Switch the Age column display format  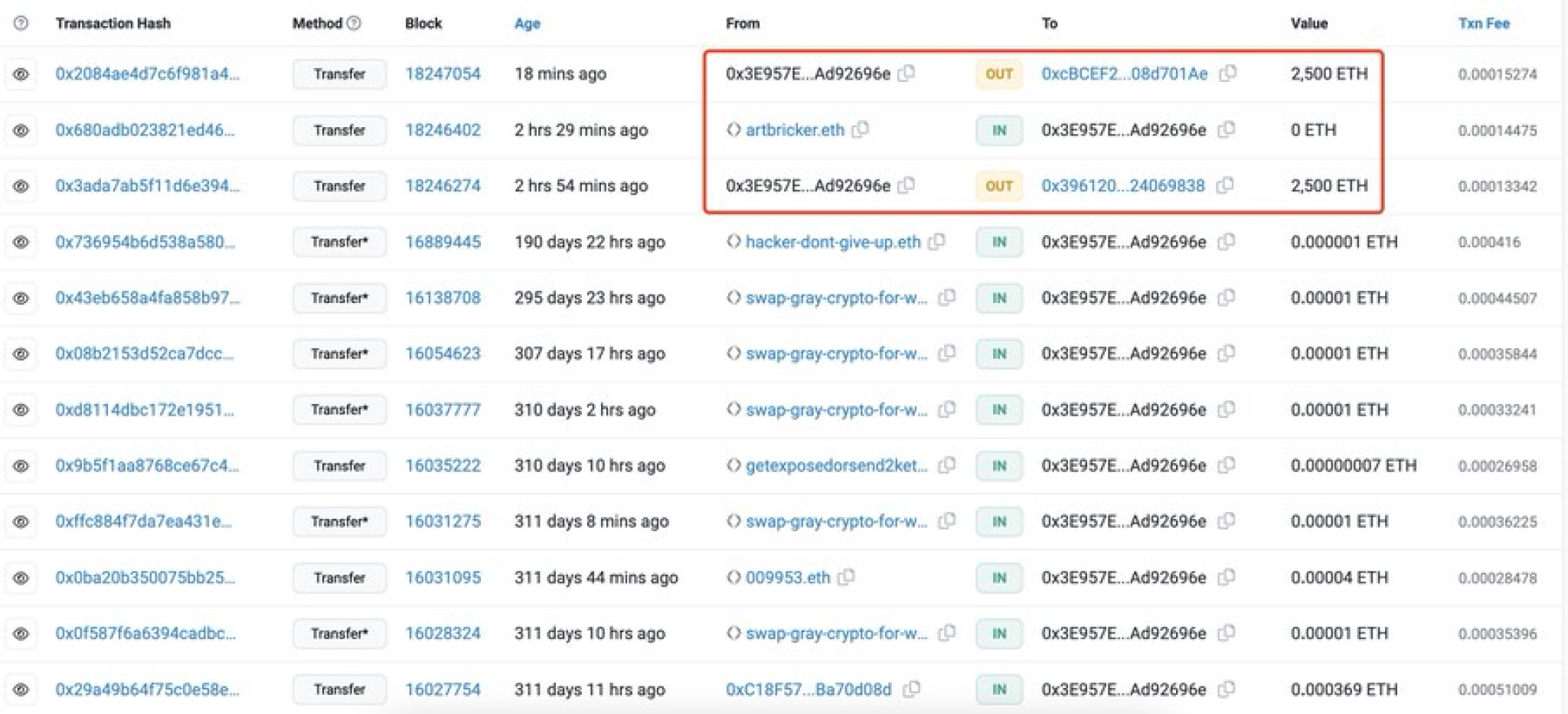pyautogui.click(x=527, y=23)
